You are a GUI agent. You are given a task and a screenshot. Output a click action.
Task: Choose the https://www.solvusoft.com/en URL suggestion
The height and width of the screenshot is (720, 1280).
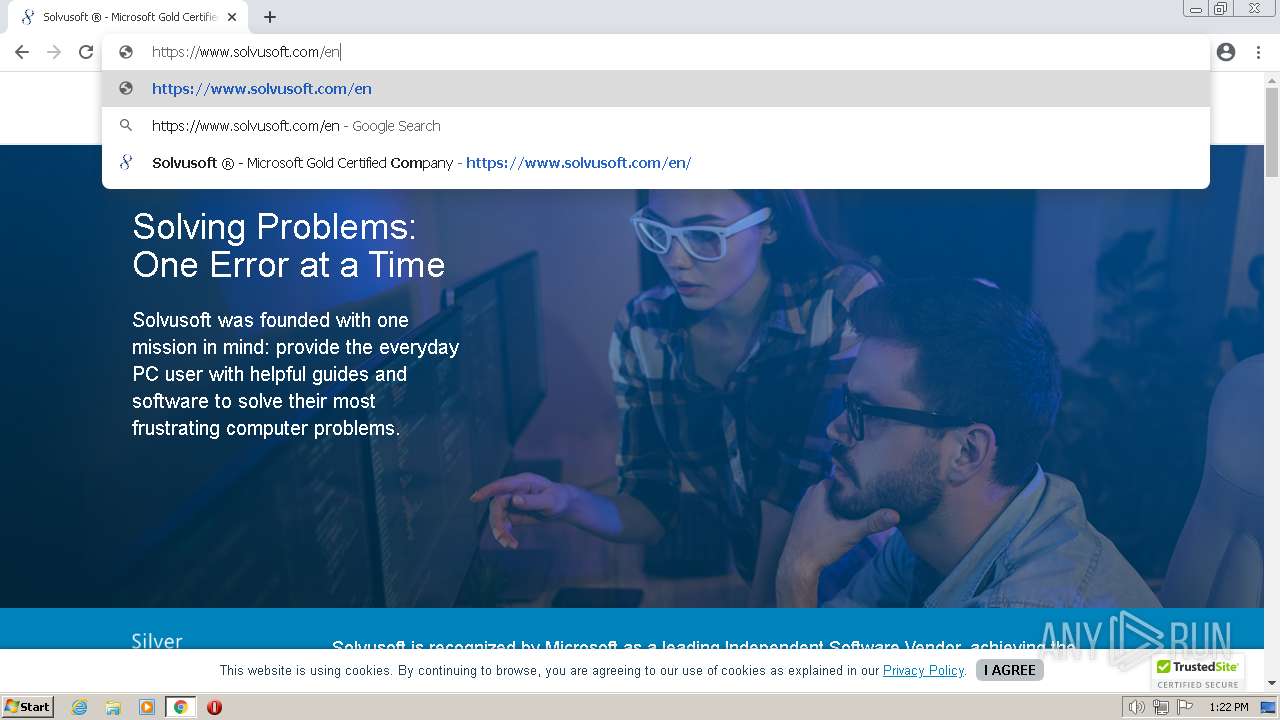click(x=656, y=88)
